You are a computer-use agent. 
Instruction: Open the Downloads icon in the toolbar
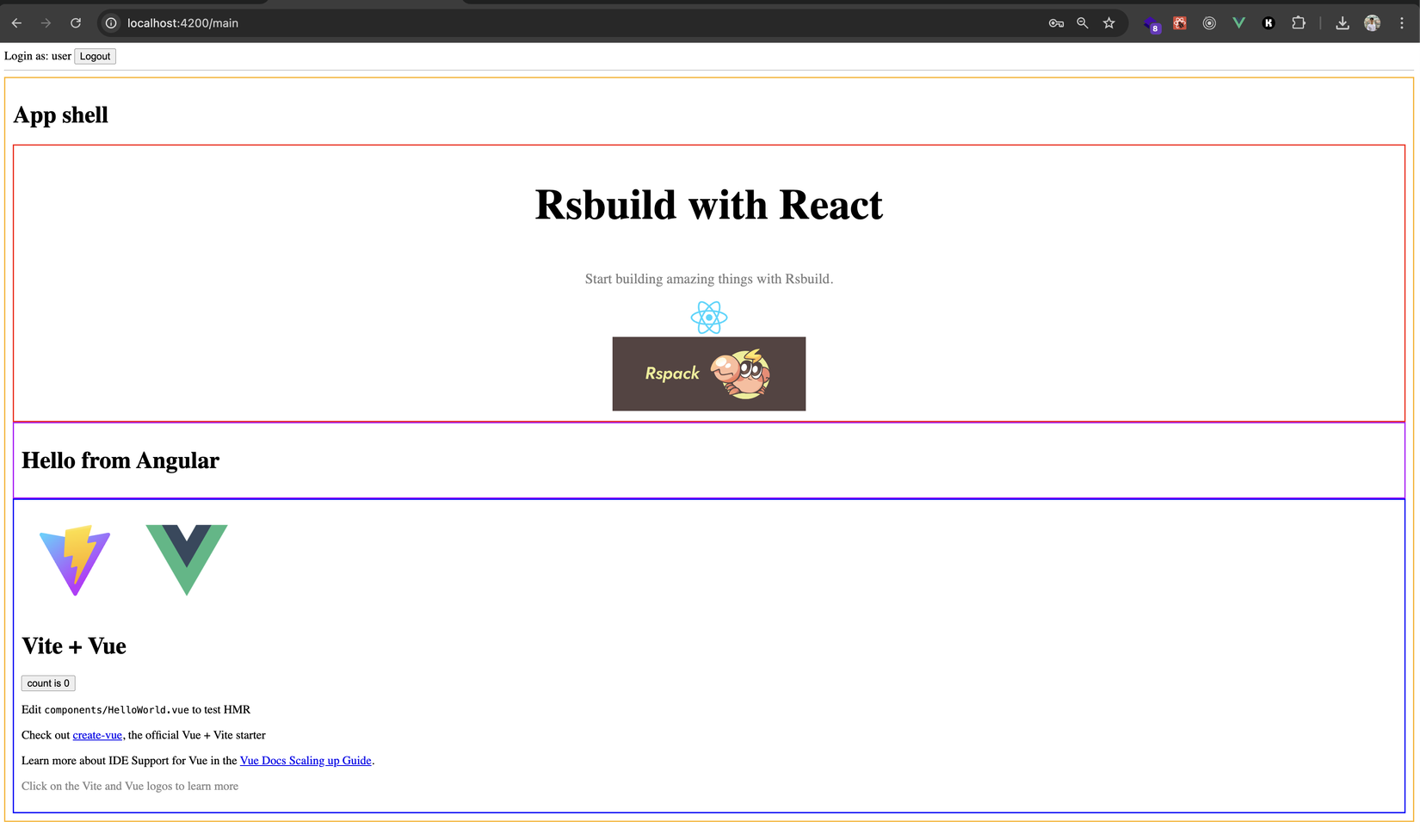tap(1342, 22)
